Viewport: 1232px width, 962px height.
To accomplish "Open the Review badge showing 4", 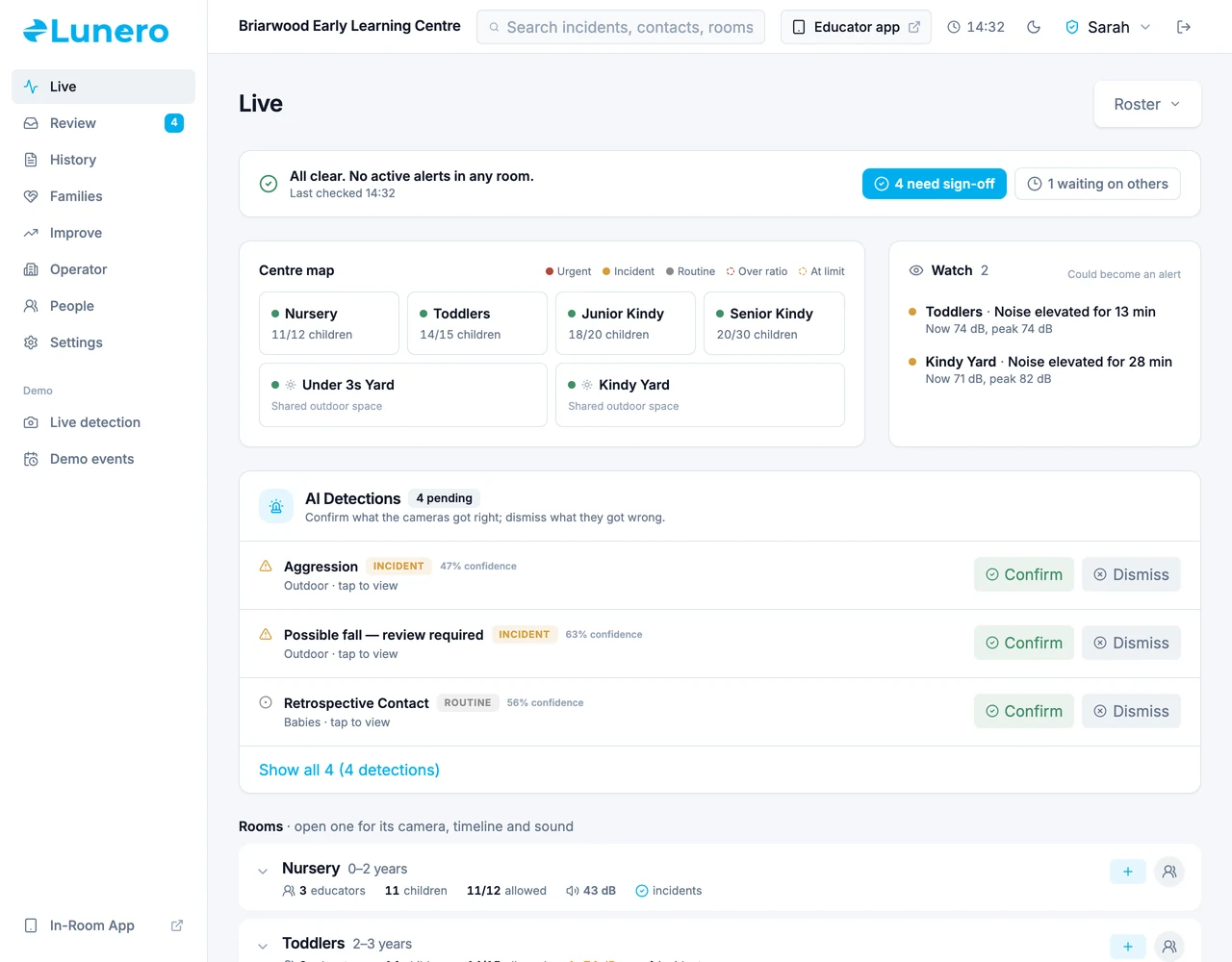I will pyautogui.click(x=174, y=123).
